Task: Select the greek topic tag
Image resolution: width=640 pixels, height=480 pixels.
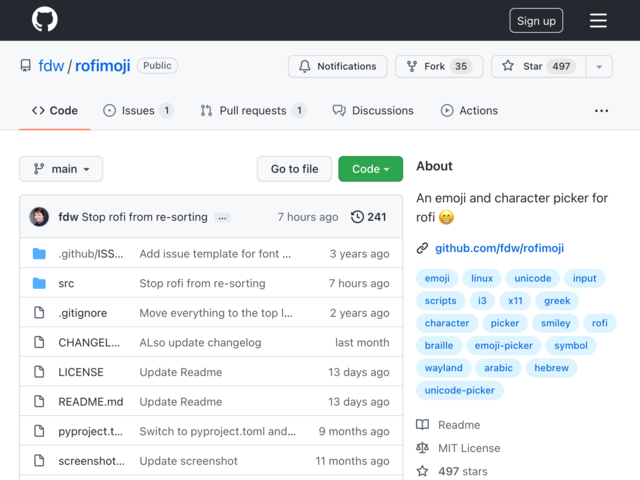Action: (557, 301)
